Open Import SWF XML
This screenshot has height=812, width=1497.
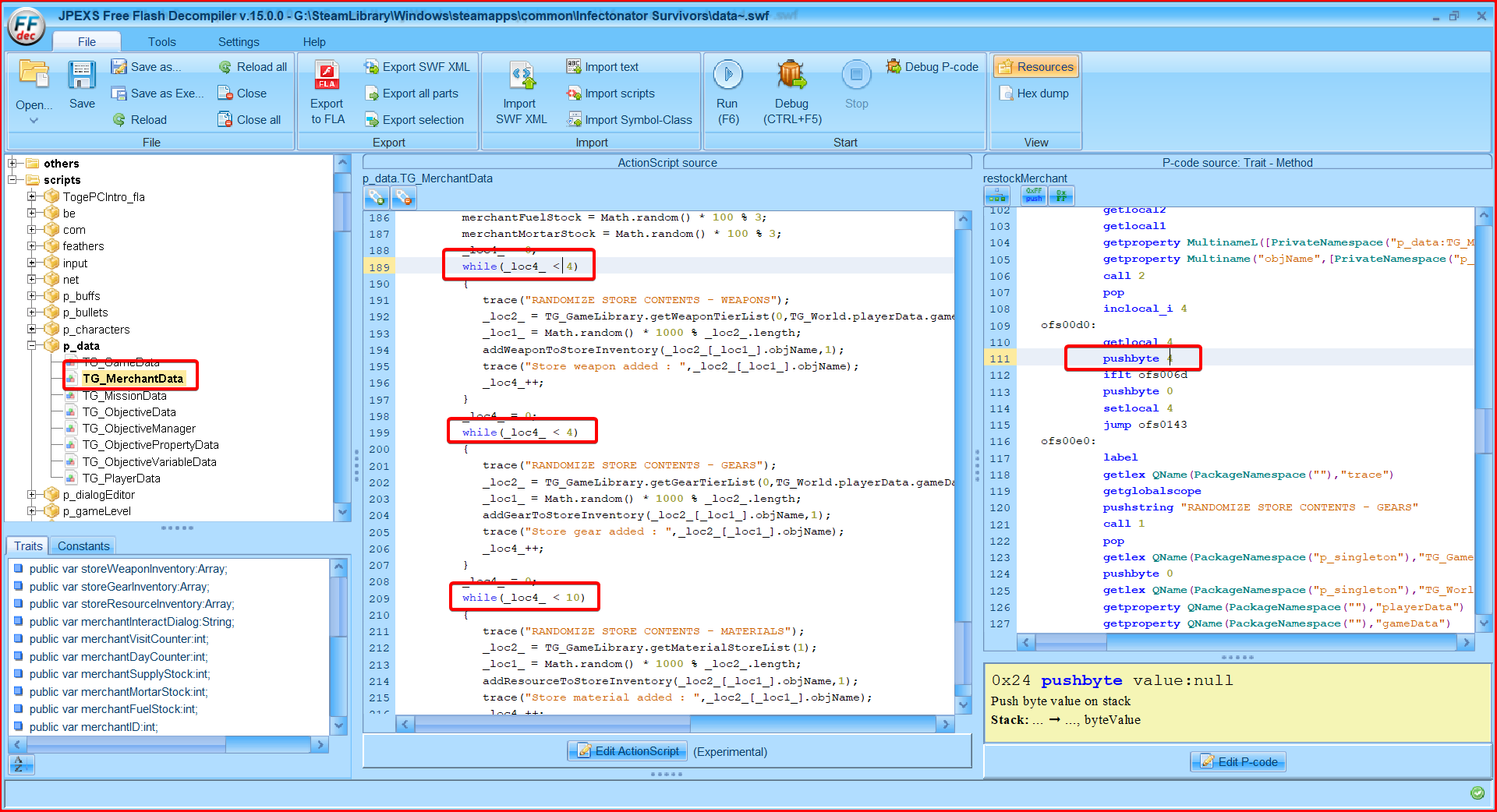[521, 94]
